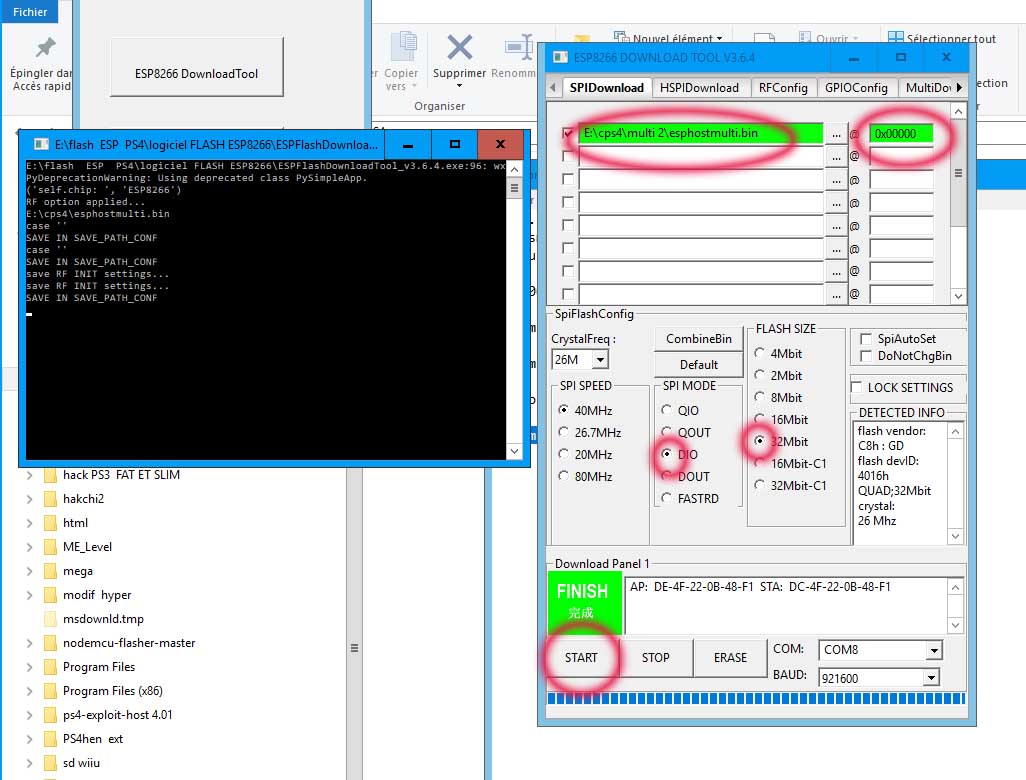
Task: Click the Program Files (x86) folder icon
Action: (x=50, y=691)
